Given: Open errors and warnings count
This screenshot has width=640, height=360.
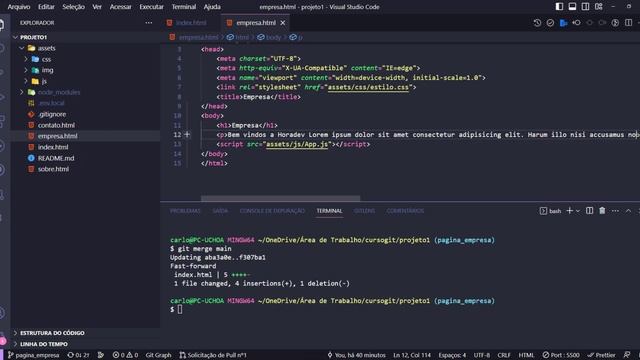Looking at the screenshot, I should click(125, 355).
